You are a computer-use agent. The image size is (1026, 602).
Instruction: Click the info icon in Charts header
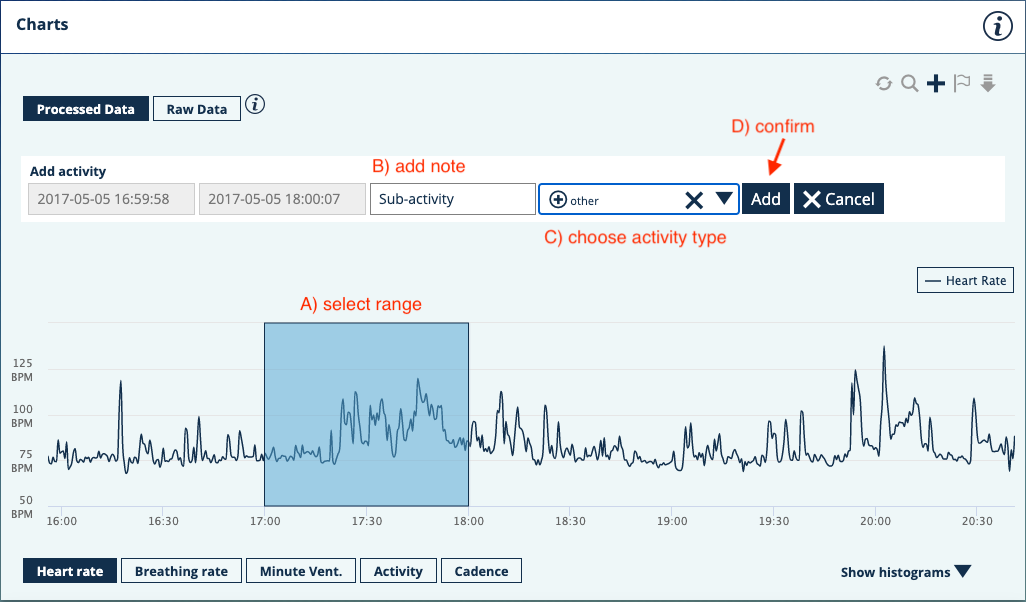(997, 27)
